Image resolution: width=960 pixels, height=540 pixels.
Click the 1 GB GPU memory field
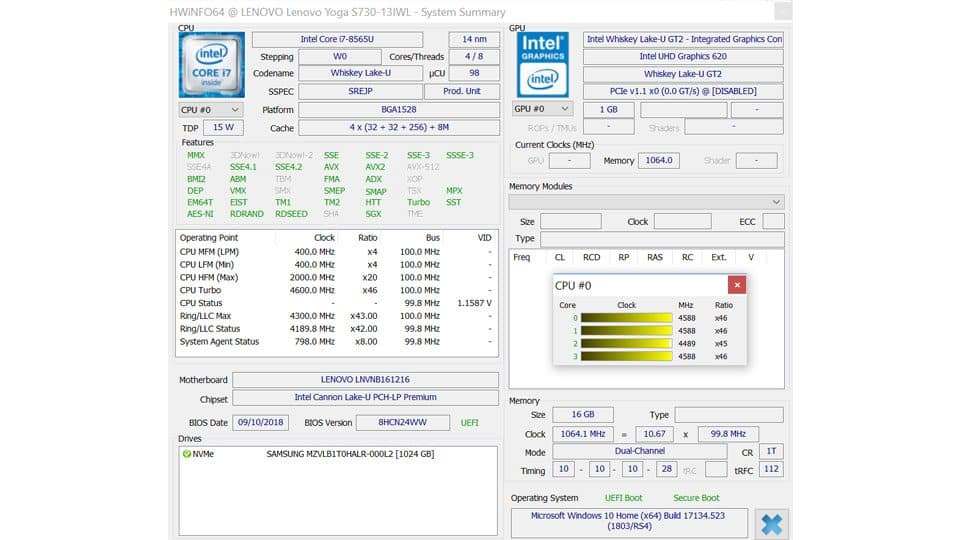(x=609, y=110)
